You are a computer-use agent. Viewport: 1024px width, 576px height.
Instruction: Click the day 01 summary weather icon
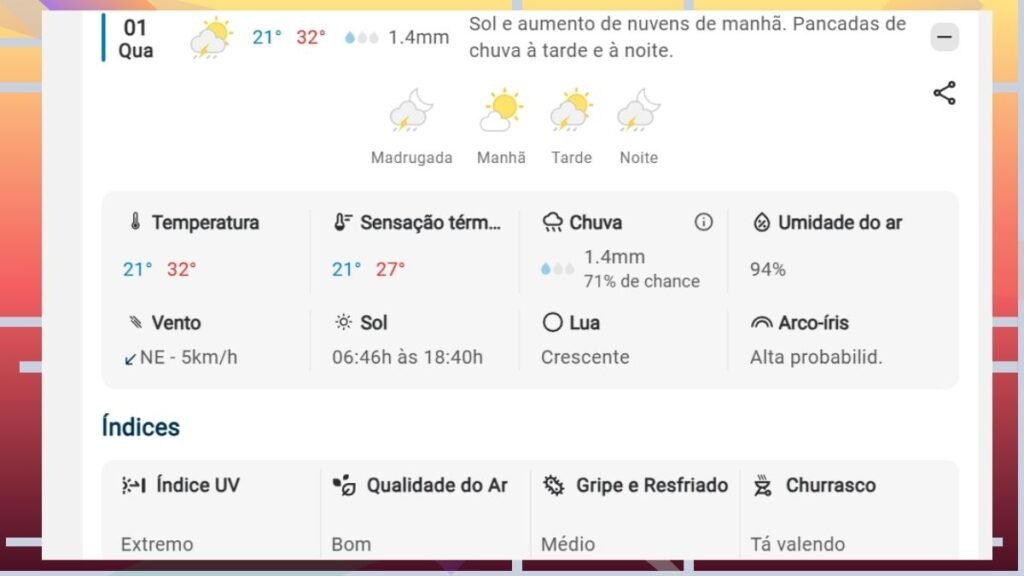point(212,38)
